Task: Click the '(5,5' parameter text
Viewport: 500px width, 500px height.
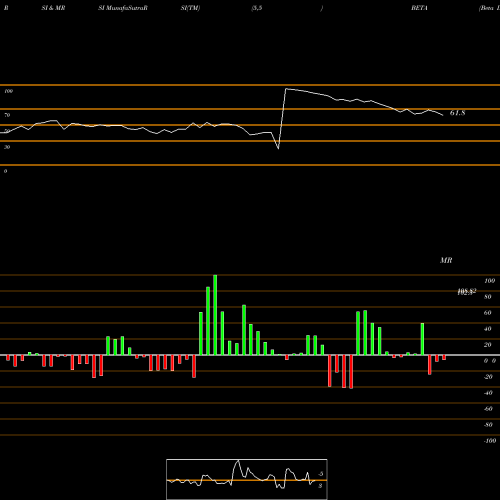Action: pos(257,8)
